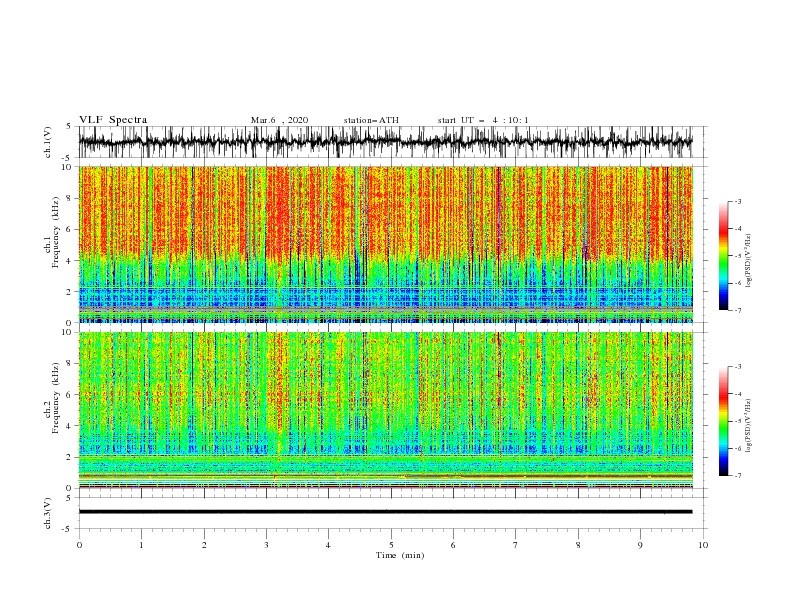Click the time axis tick label "7"
This screenshot has height=612, width=792.
click(516, 545)
